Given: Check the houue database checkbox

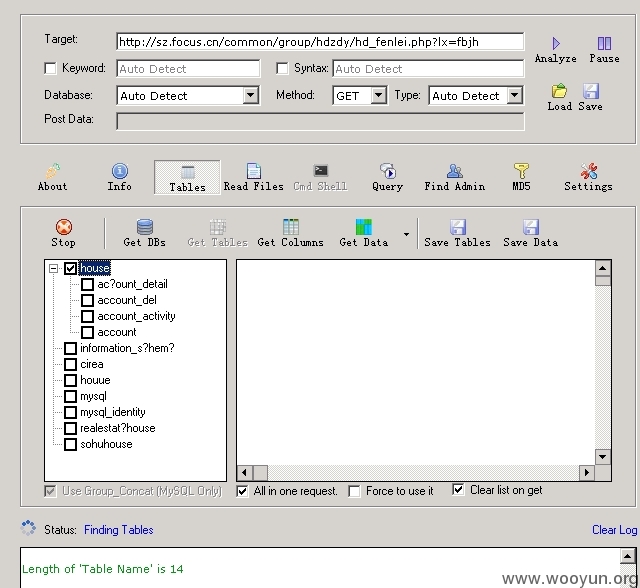Looking at the screenshot, I should tap(71, 380).
